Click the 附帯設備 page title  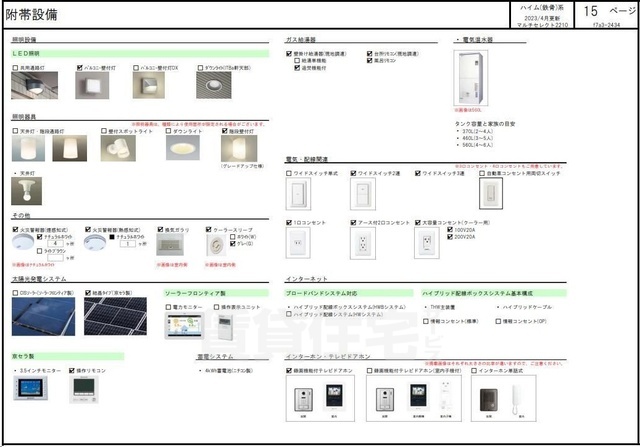point(31,15)
